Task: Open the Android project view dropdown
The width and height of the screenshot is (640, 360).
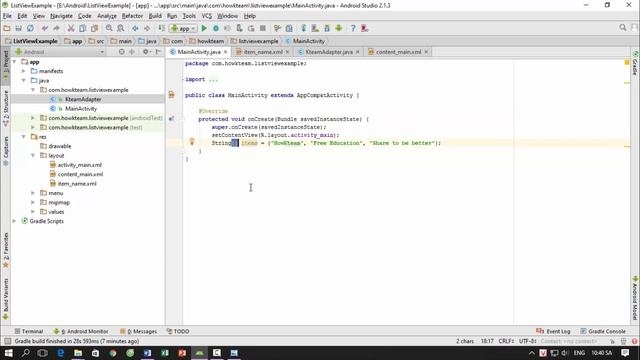Action: pyautogui.click(x=60, y=52)
